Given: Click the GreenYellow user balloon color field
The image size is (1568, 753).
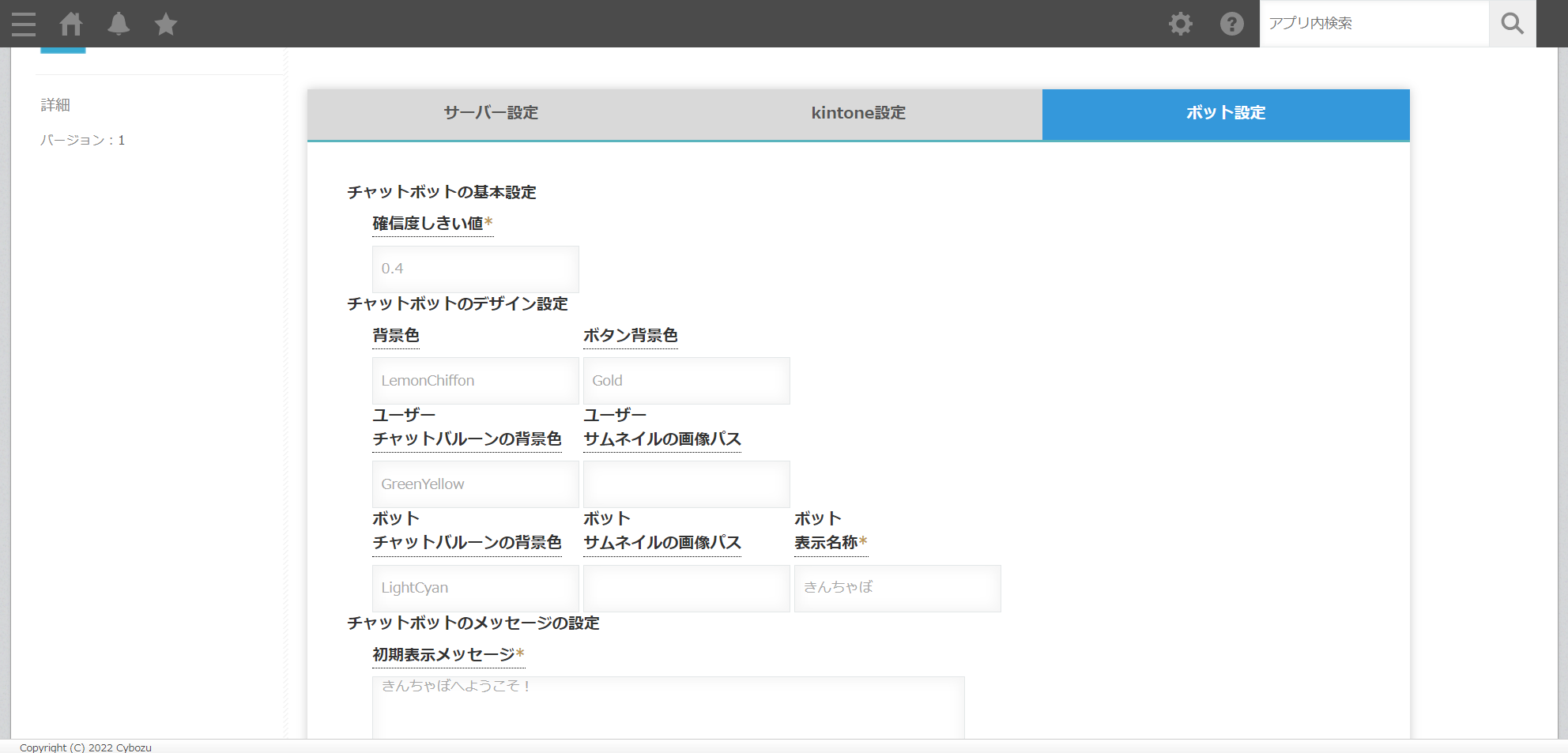Looking at the screenshot, I should click(475, 484).
